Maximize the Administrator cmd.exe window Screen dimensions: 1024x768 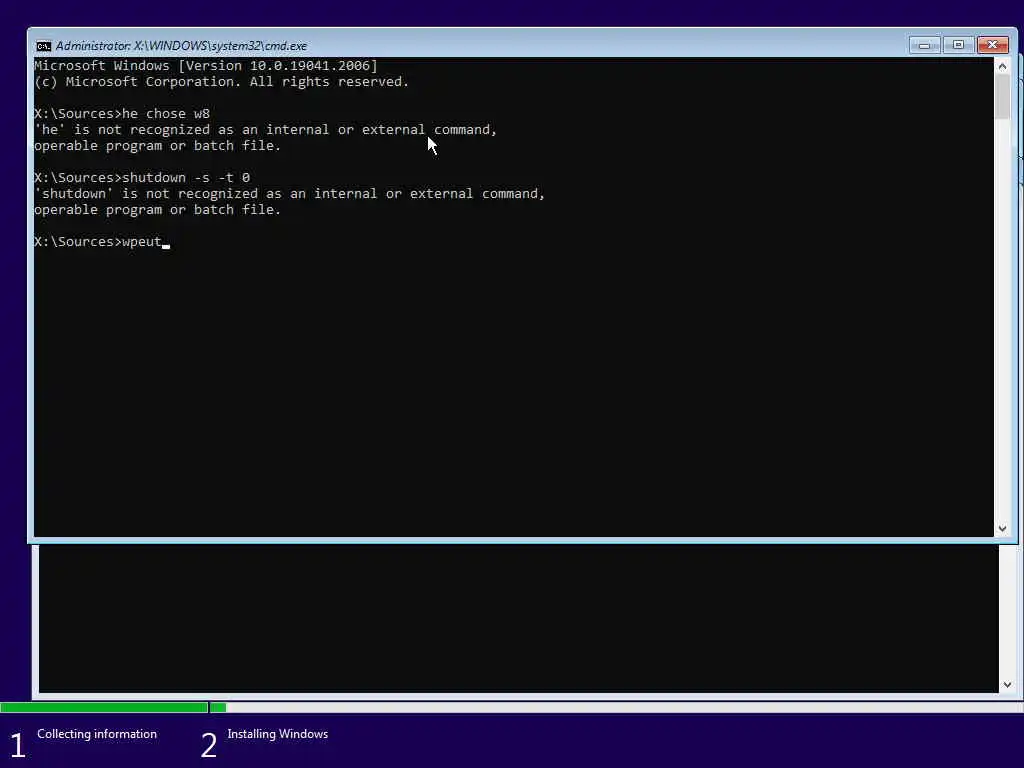pyautogui.click(x=958, y=45)
